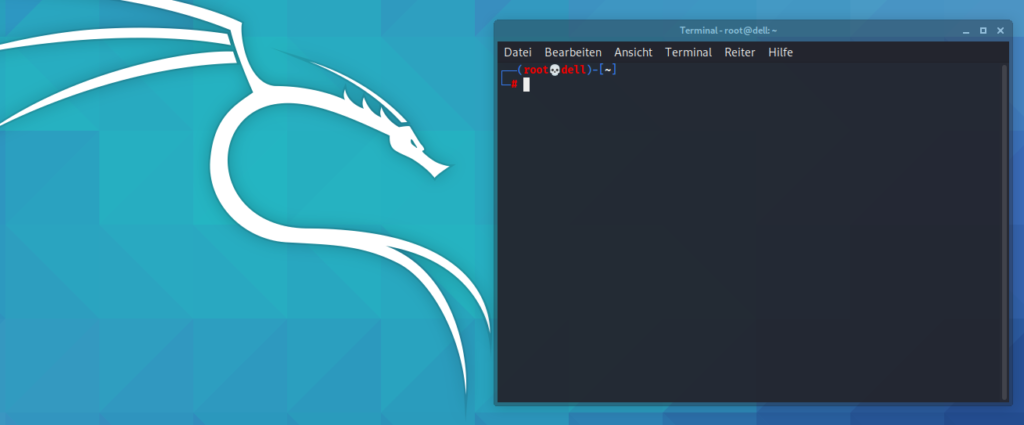This screenshot has height=425, width=1024.
Task: Open the Reiter menu
Action: coord(740,52)
